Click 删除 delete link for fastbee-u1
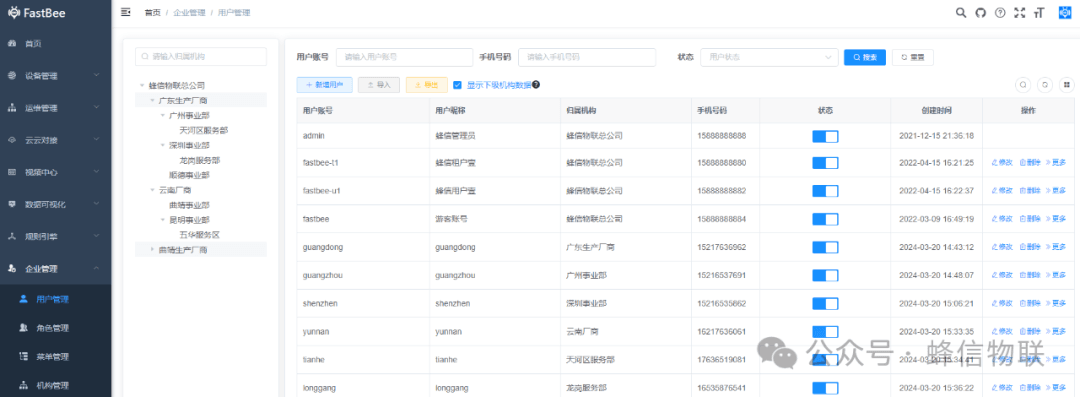1080x397 pixels. [1030, 191]
